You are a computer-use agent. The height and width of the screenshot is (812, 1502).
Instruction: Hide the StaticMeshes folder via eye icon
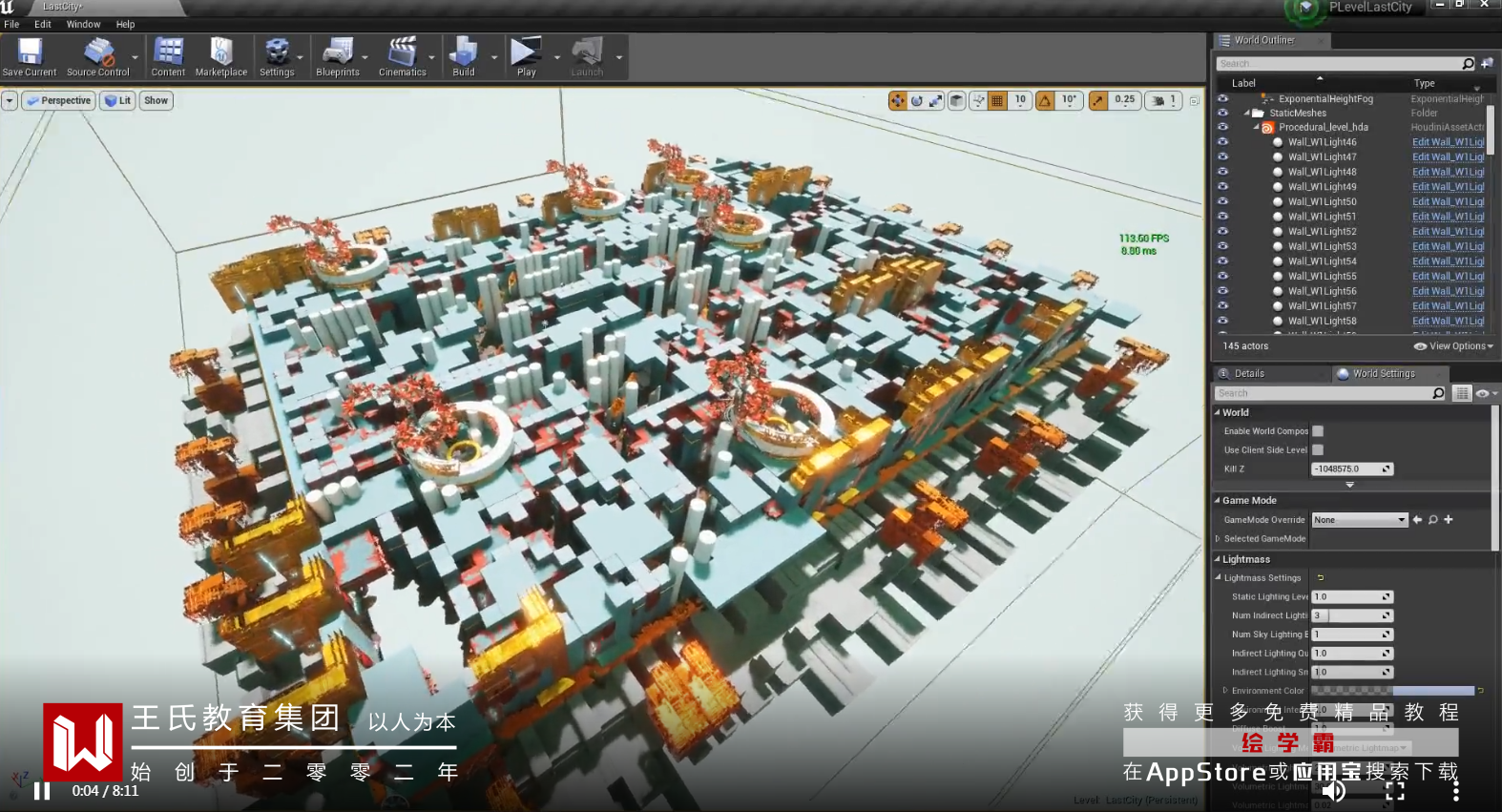pyautogui.click(x=1223, y=113)
